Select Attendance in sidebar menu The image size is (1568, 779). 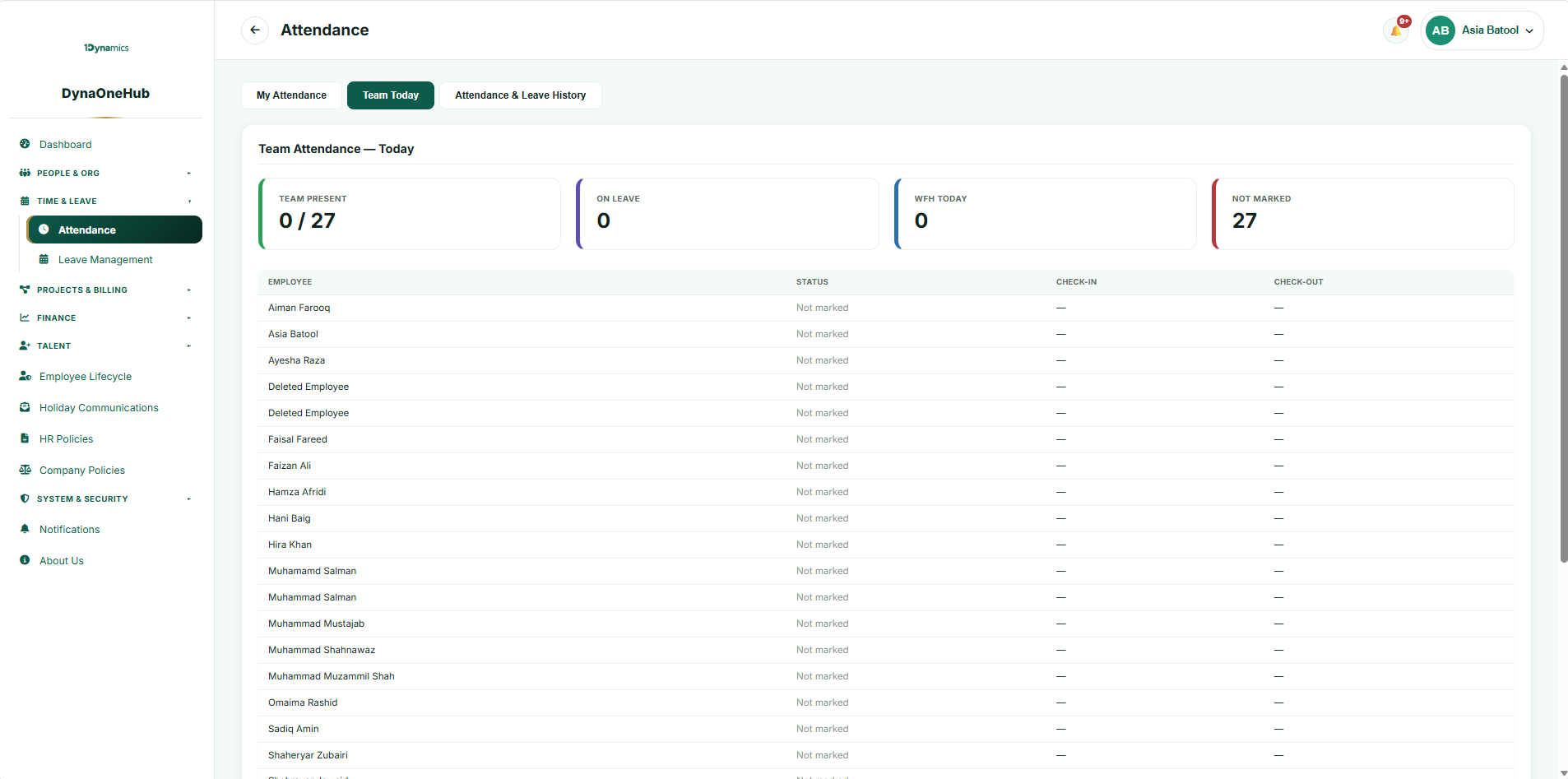click(x=114, y=230)
